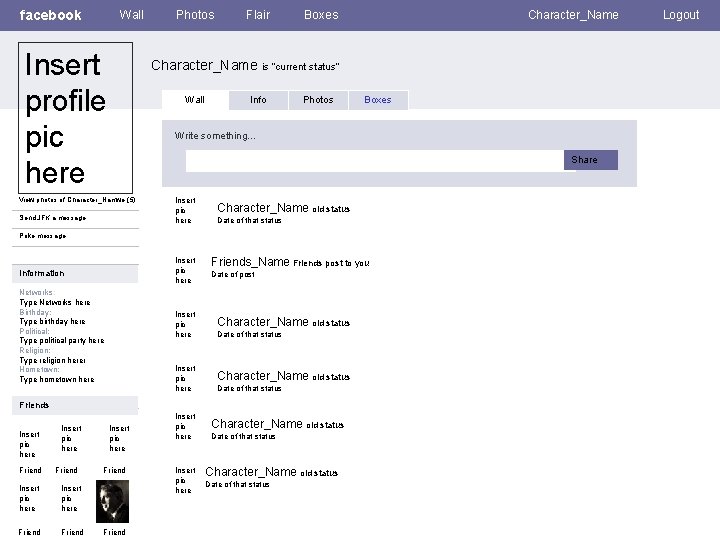
Task: Click the large 'Insert profile pic here' placeholder
Action: pyautogui.click(x=75, y=118)
